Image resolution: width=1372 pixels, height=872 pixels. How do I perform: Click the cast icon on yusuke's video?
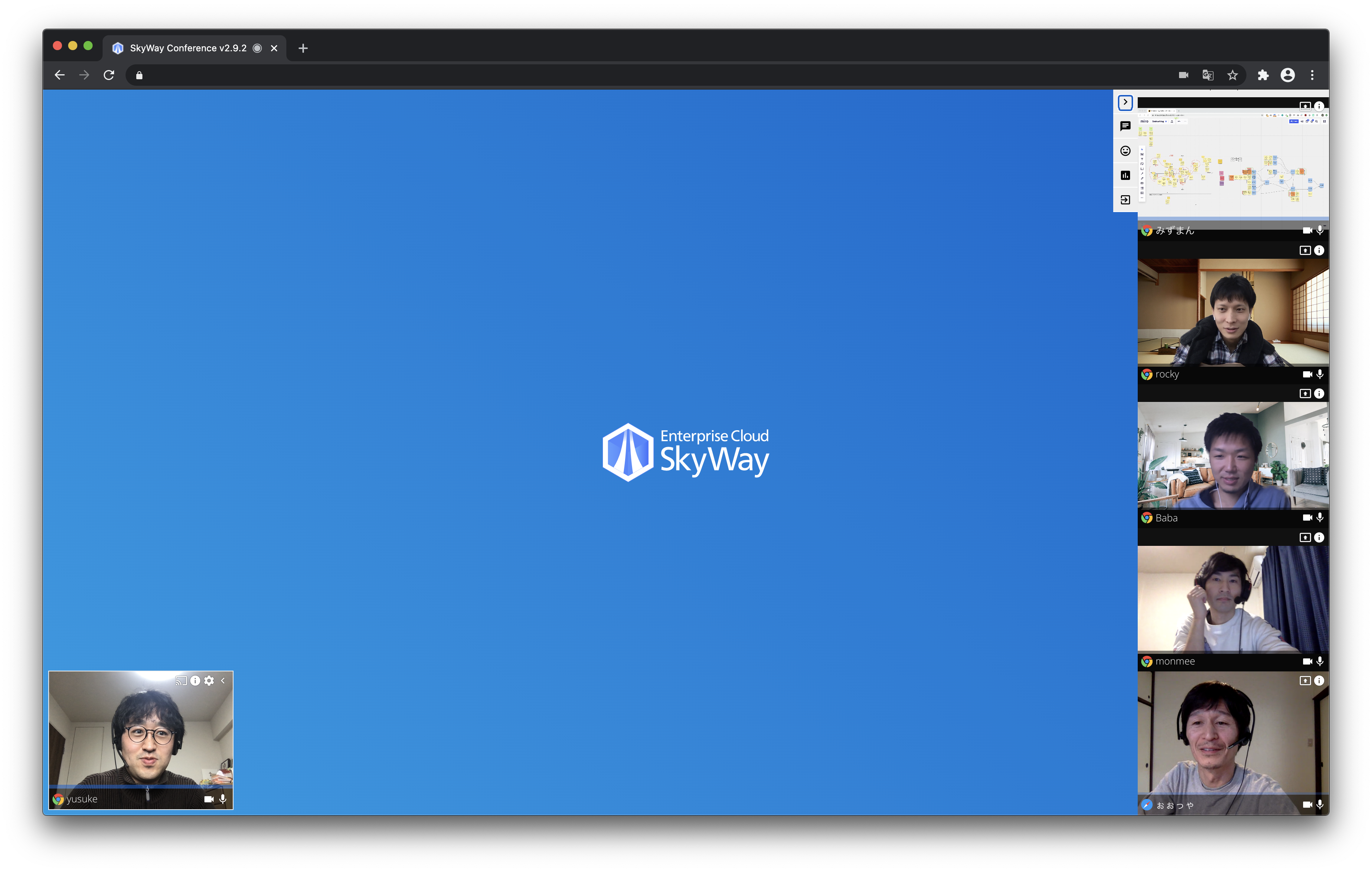pos(181,681)
